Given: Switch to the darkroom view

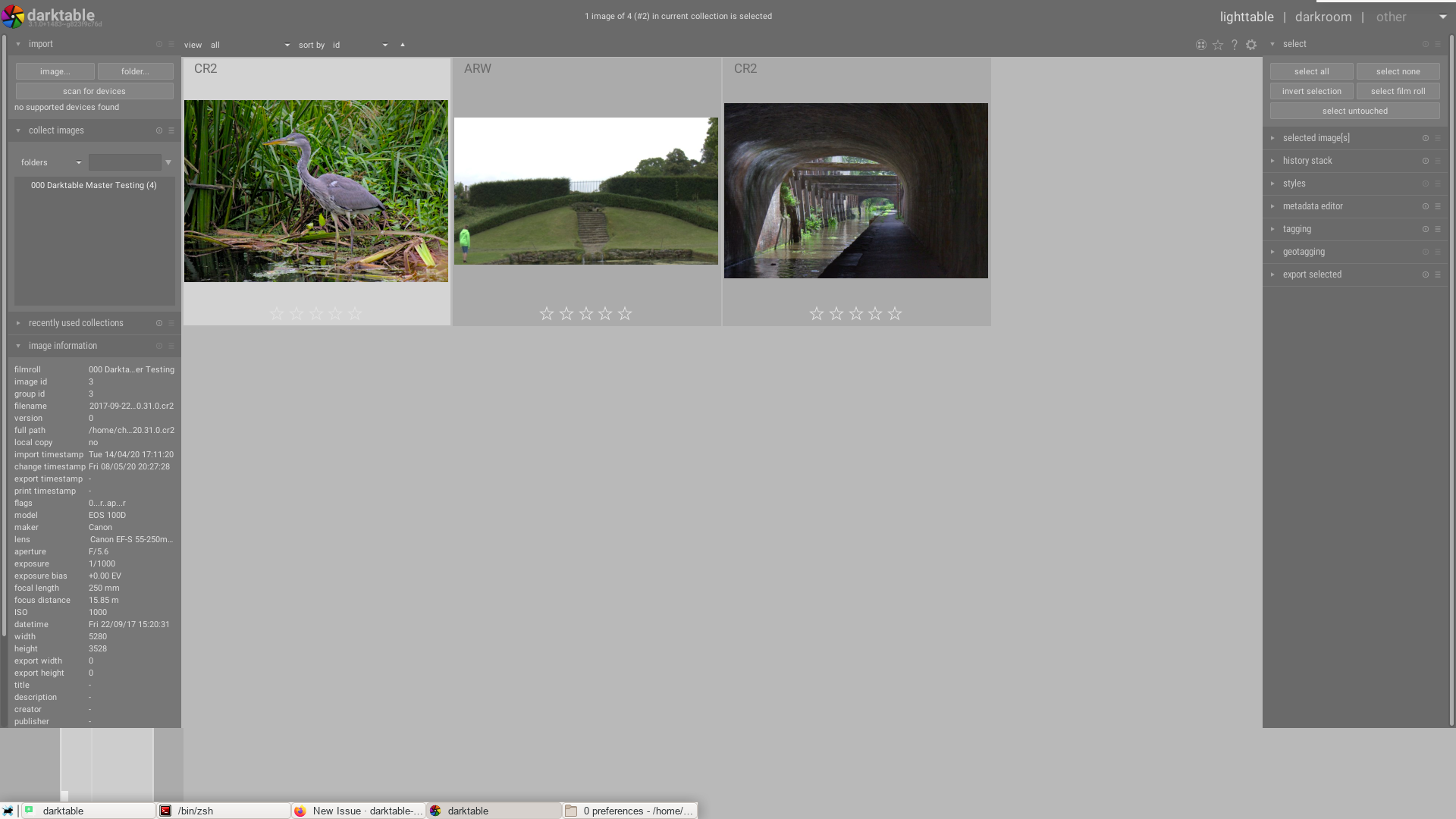Looking at the screenshot, I should 1323,16.
